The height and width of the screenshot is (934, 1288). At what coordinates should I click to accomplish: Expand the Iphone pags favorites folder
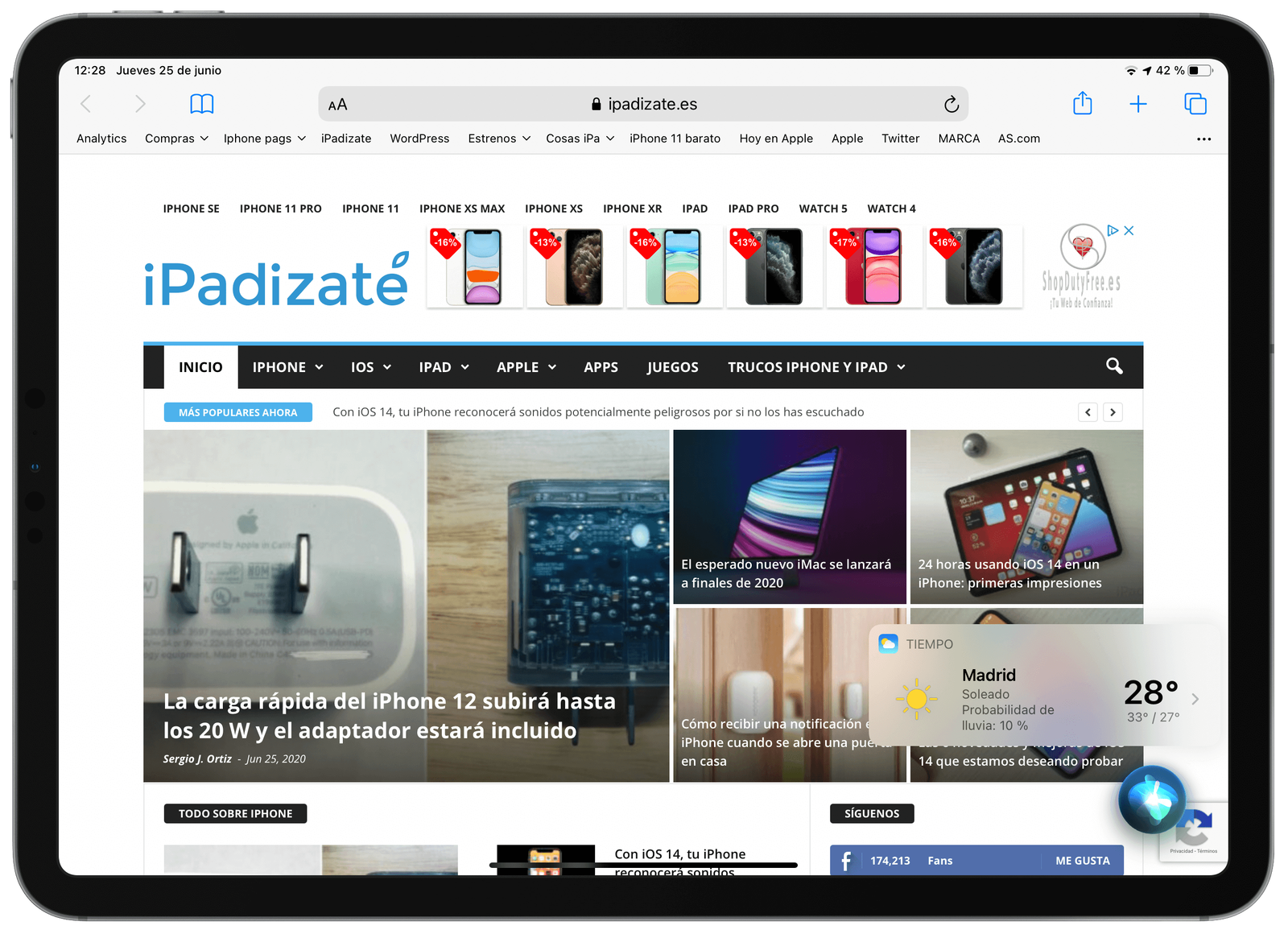pos(265,138)
